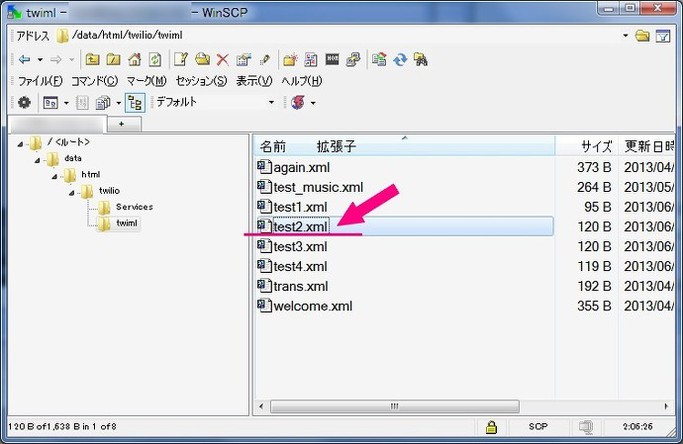This screenshot has width=683, height=444.
Task: Sort by 更新日時 column header
Action: [x=649, y=146]
